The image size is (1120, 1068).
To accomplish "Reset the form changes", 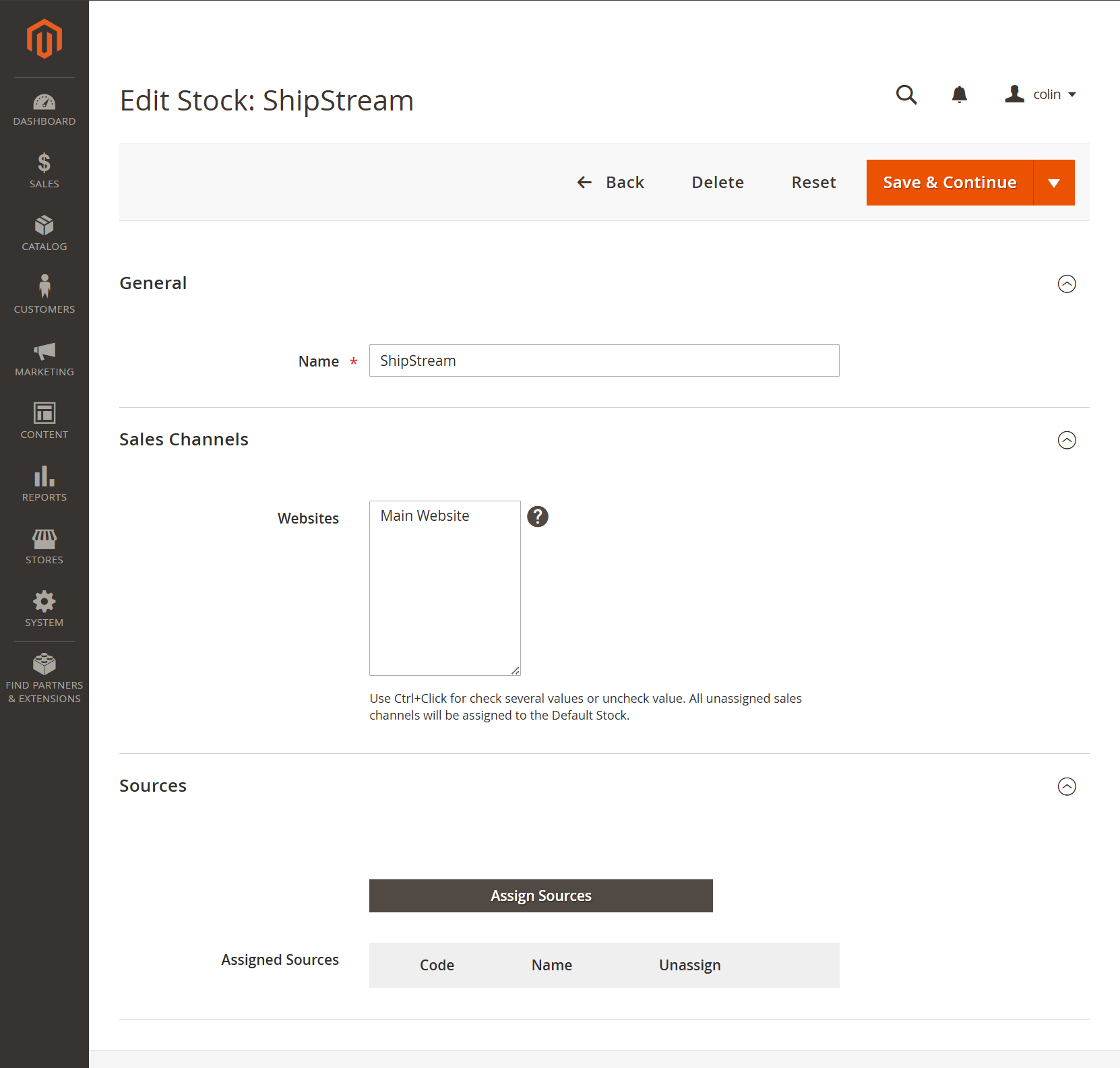I will click(x=813, y=183).
